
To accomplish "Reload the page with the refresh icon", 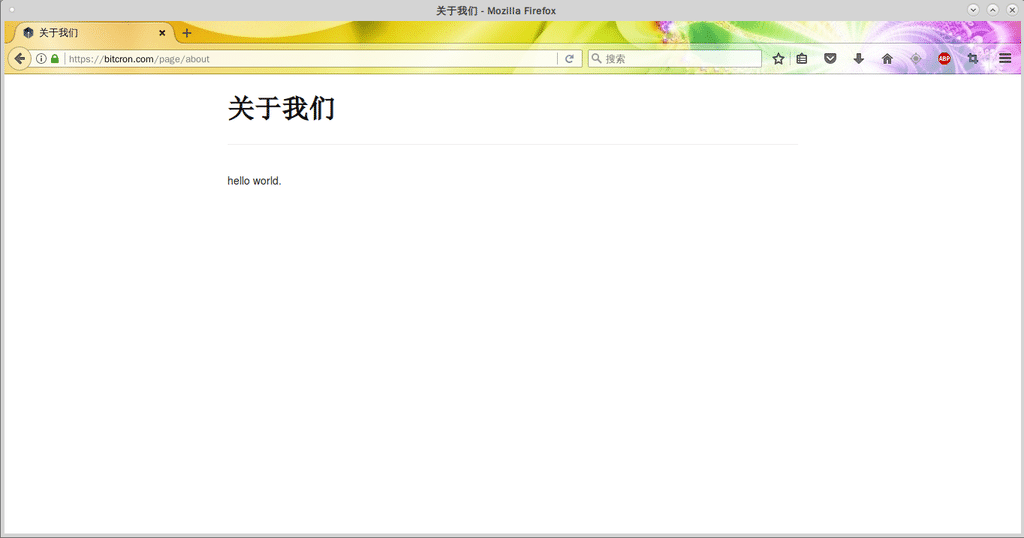I will click(569, 59).
